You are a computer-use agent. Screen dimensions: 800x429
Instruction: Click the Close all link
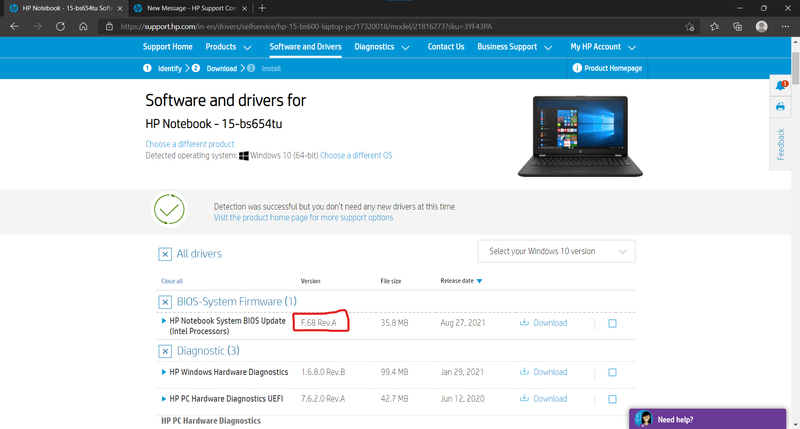(171, 281)
